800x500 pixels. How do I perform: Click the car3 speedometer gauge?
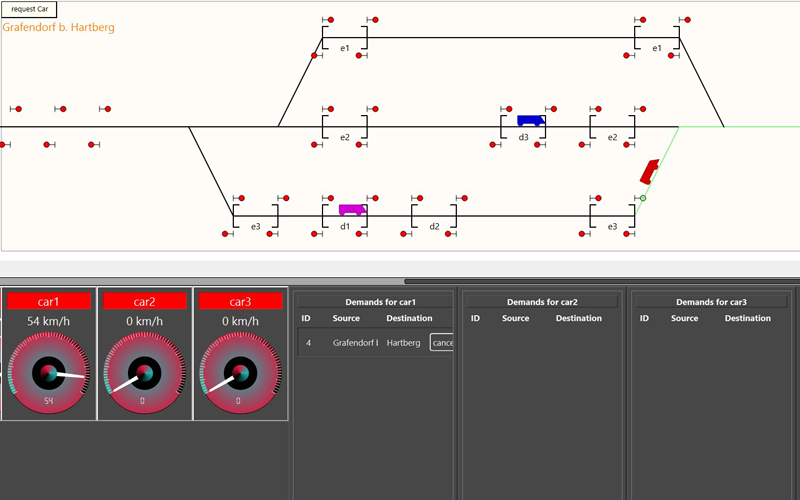[x=240, y=374]
